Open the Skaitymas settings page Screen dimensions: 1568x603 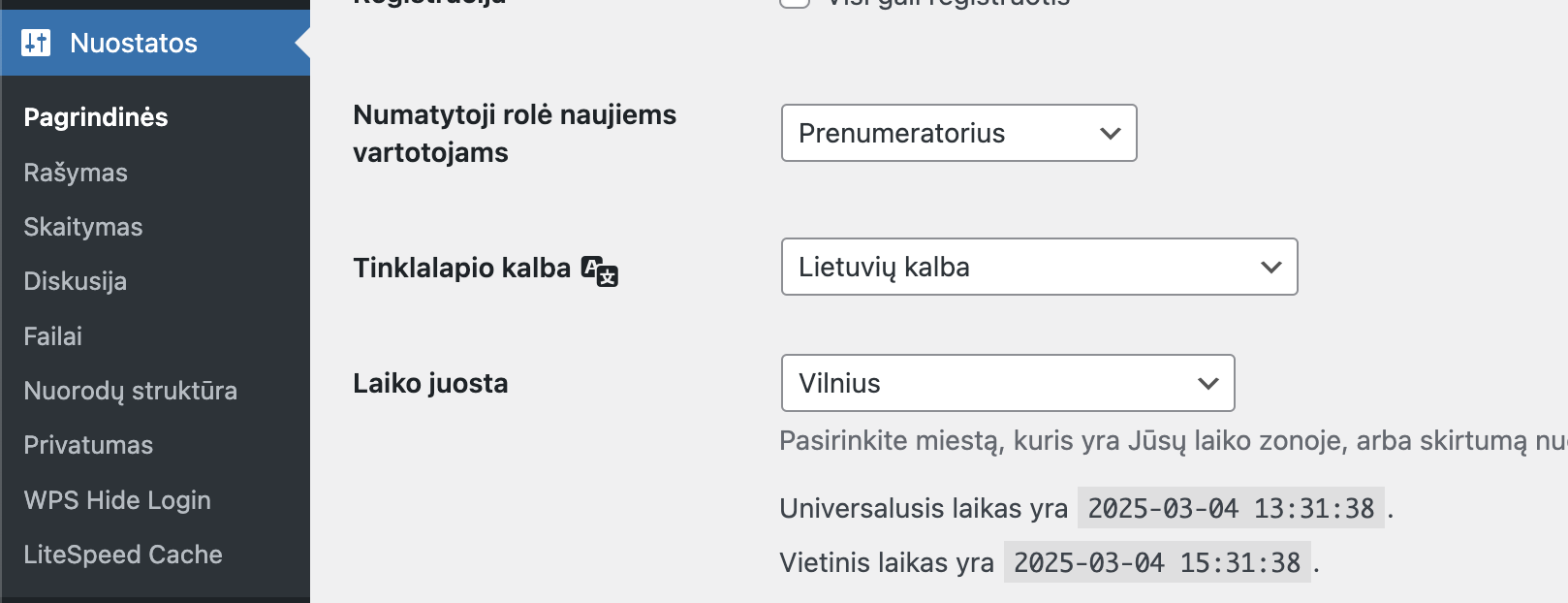point(83,227)
